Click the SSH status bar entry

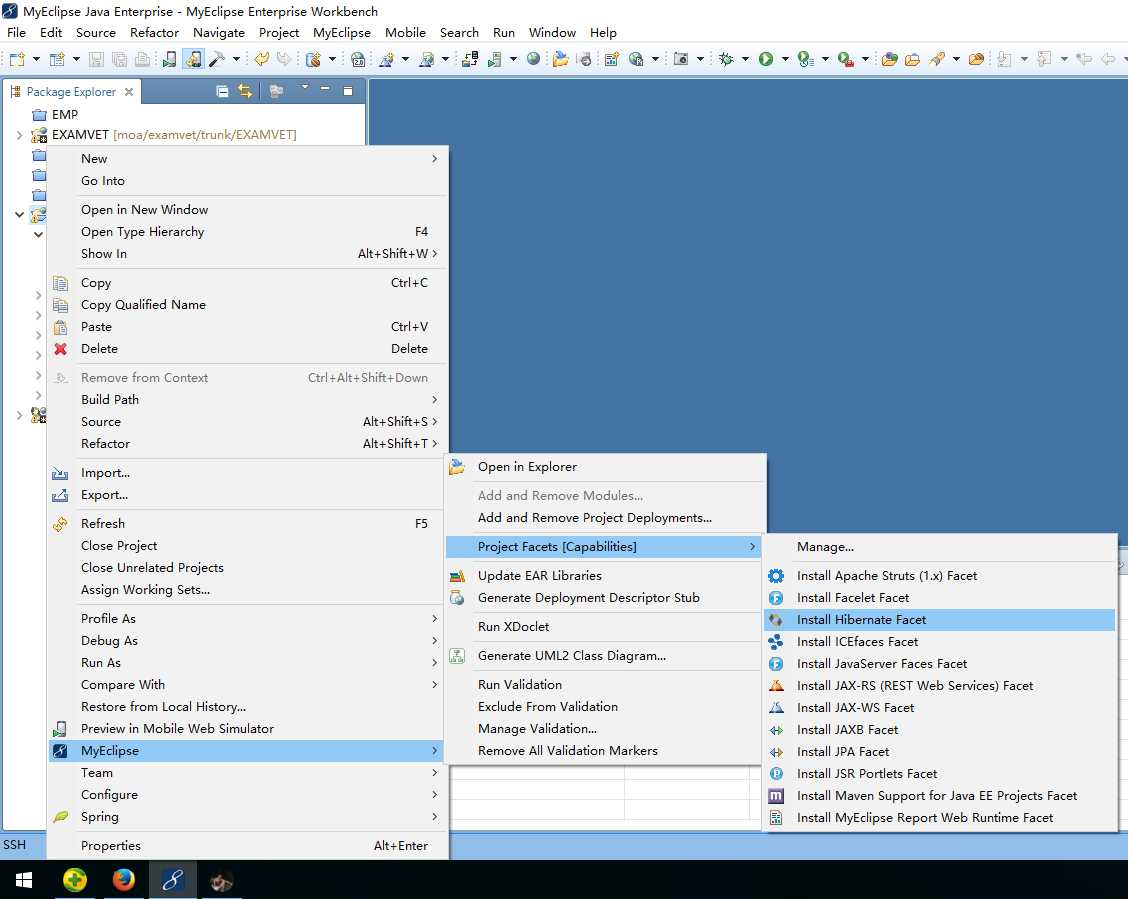click(x=14, y=845)
